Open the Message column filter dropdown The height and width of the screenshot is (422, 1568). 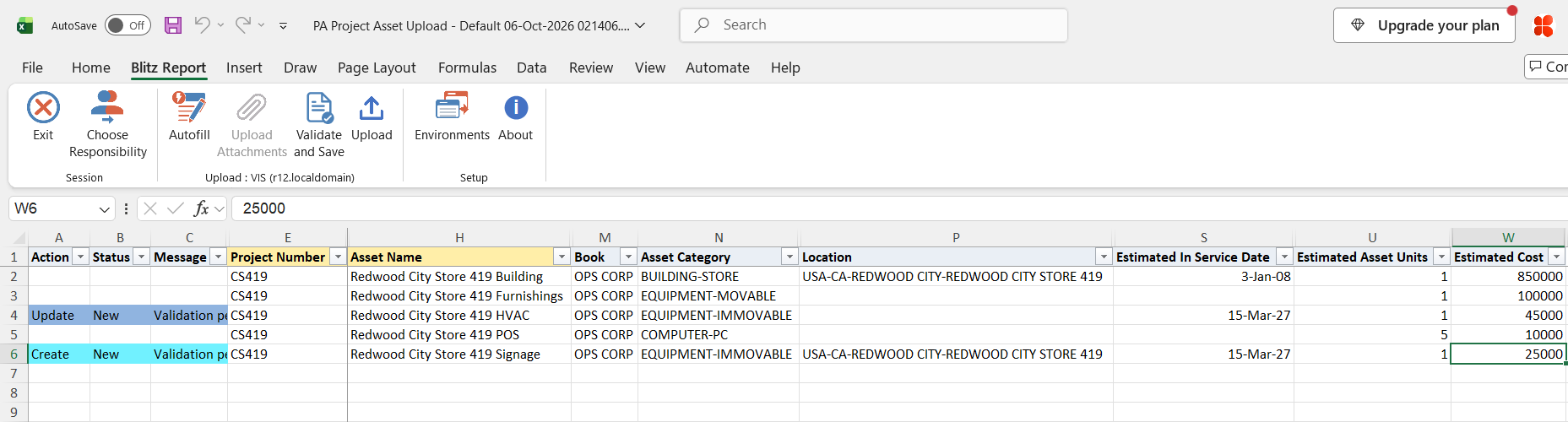tap(218, 257)
